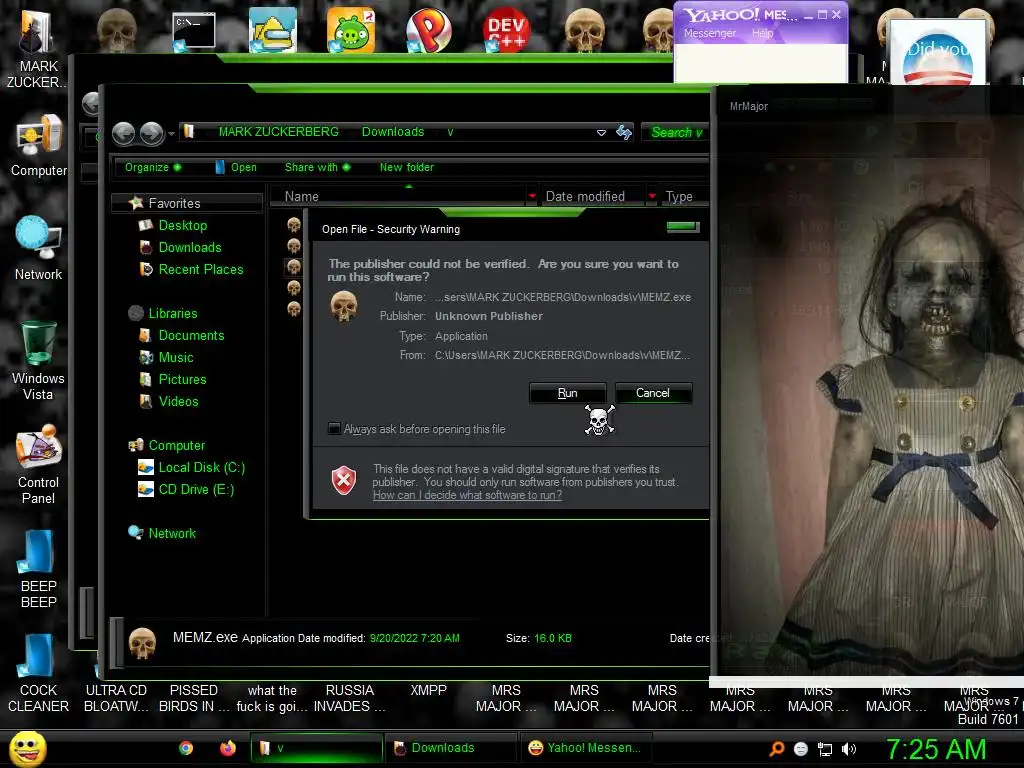1024x768 pixels.
Task: Open Firefox from the taskbar
Action: click(227, 748)
